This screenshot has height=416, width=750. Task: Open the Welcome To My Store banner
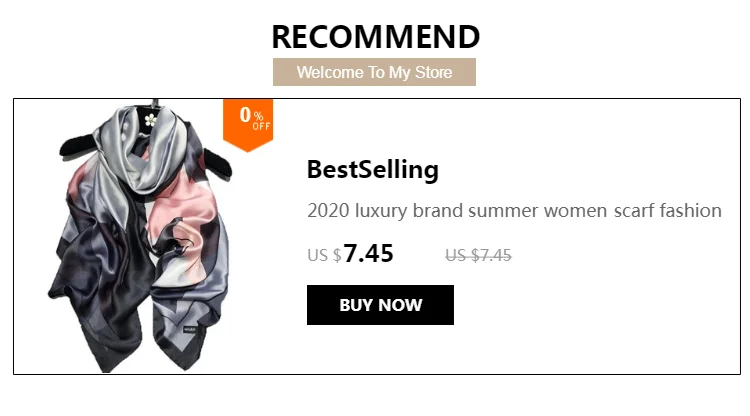click(x=374, y=72)
